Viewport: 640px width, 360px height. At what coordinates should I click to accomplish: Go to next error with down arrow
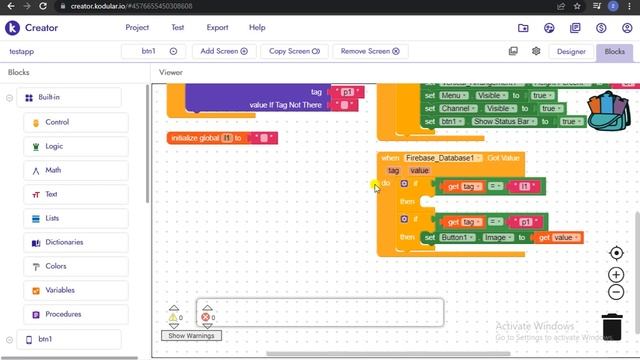(x=207, y=326)
